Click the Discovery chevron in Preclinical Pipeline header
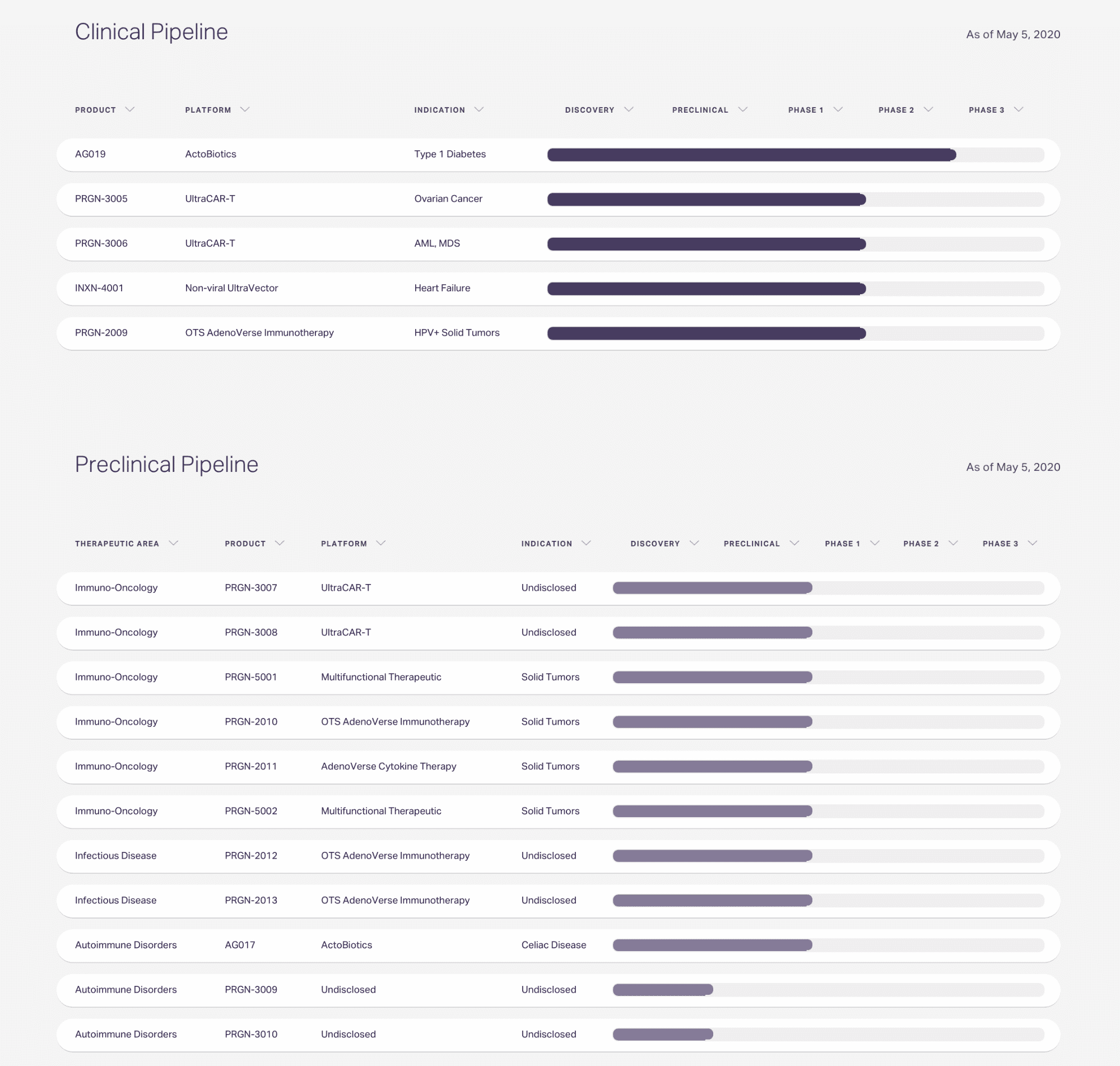 click(694, 543)
